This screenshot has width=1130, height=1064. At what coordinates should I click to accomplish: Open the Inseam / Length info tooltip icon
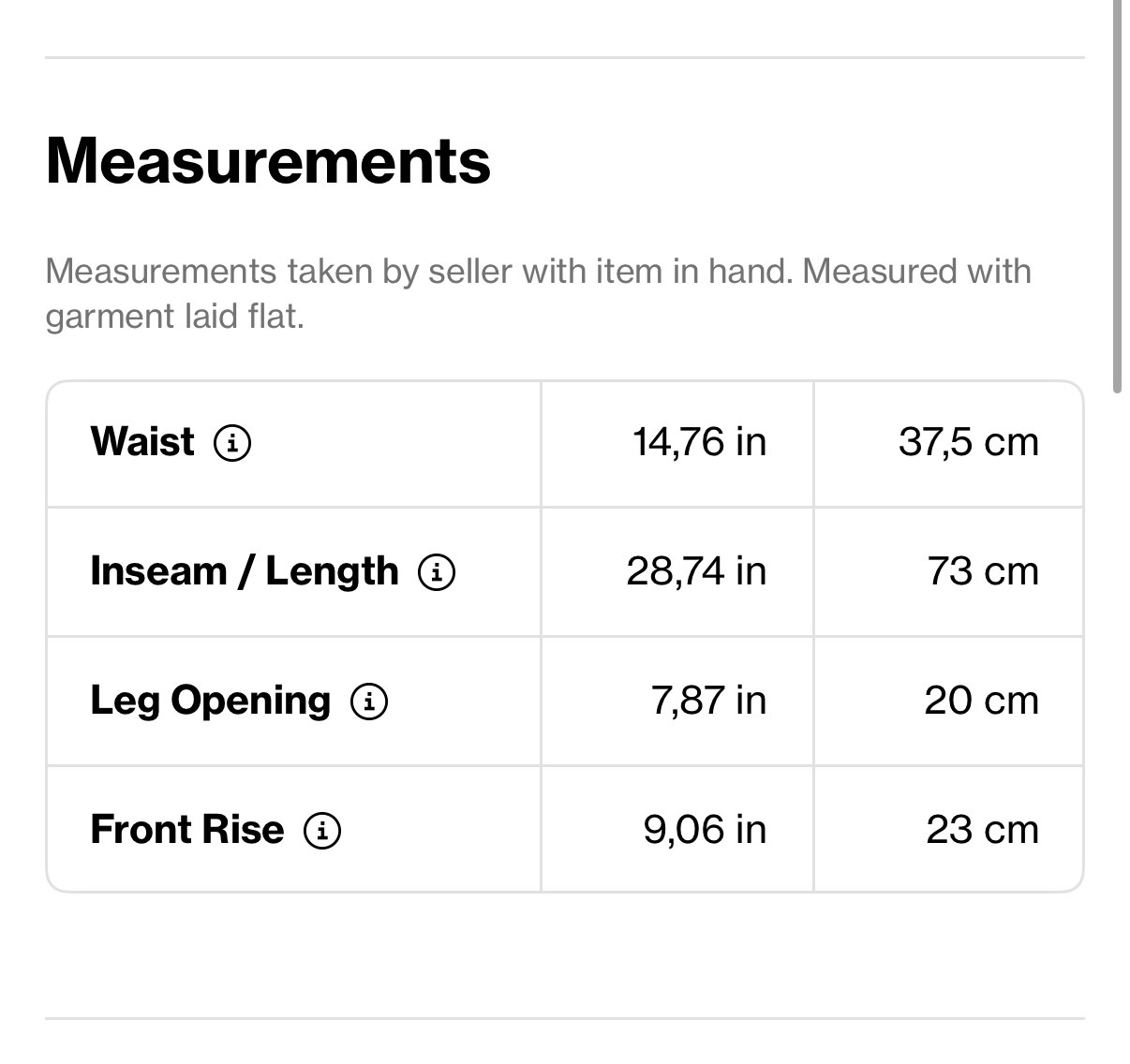point(437,571)
